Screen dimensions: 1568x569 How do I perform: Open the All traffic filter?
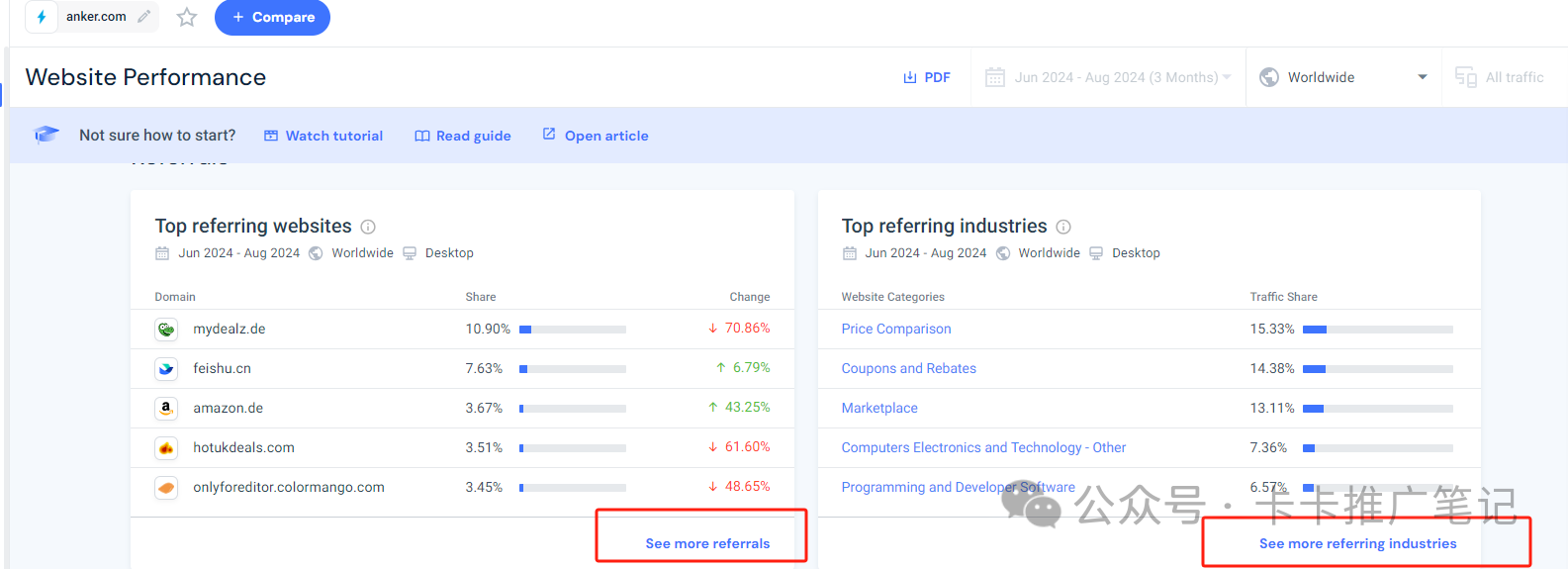[1500, 77]
